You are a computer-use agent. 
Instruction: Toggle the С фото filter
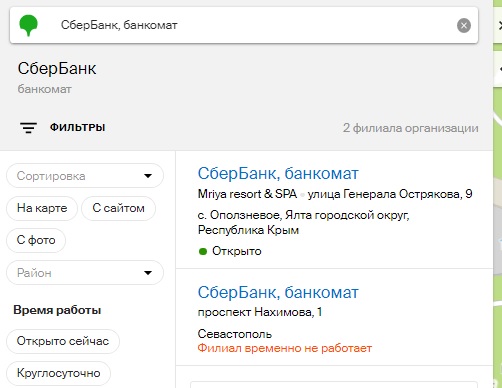[x=36, y=240]
